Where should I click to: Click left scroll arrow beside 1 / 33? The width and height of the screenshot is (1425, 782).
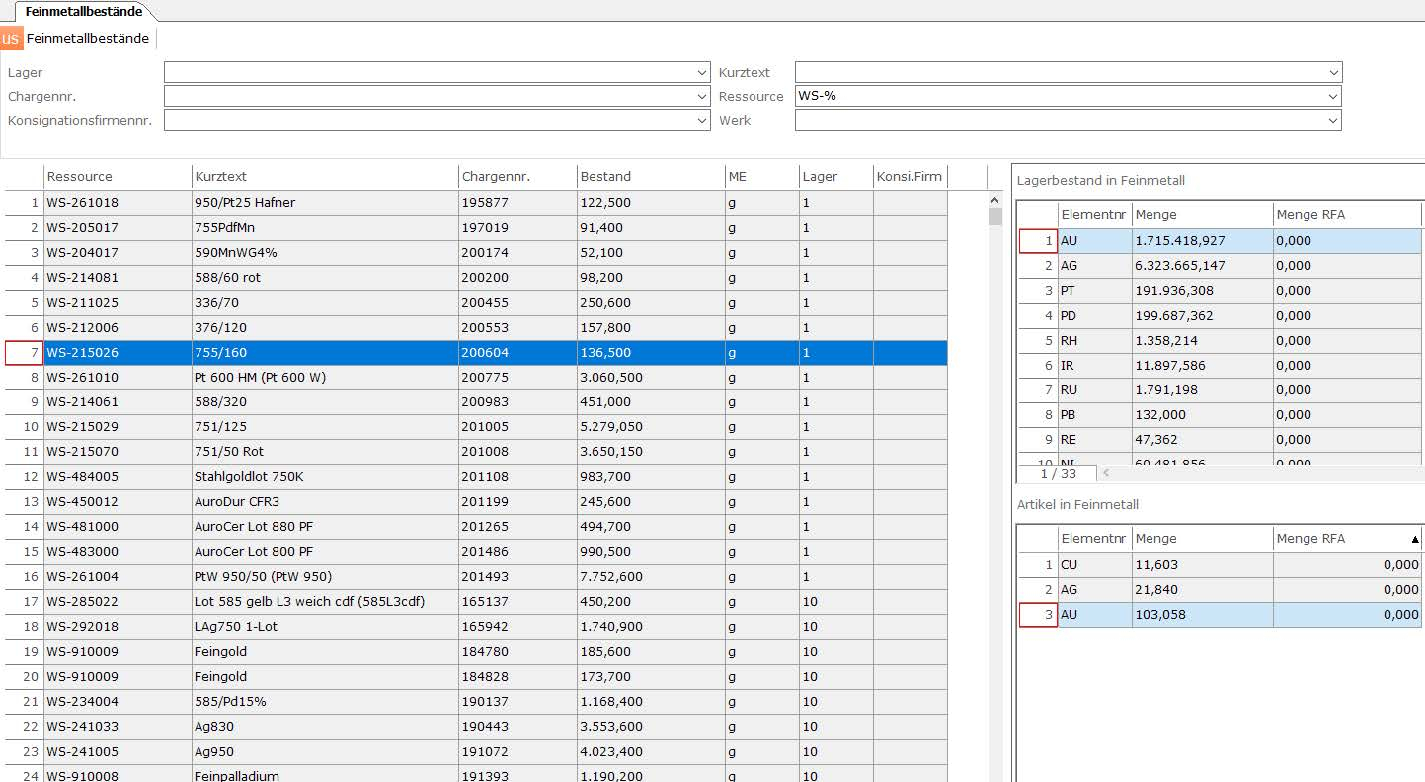[1105, 473]
